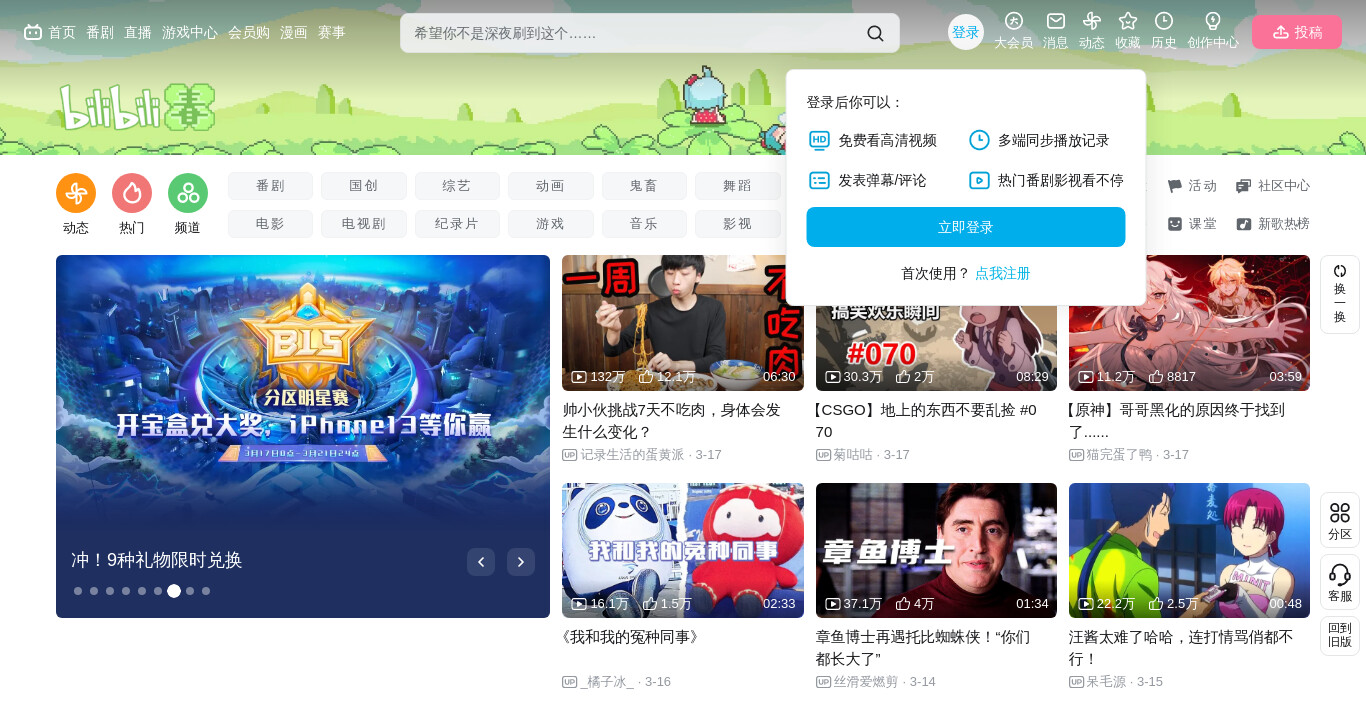Open 活动 flag icon link
The width and height of the screenshot is (1366, 728).
click(1192, 186)
